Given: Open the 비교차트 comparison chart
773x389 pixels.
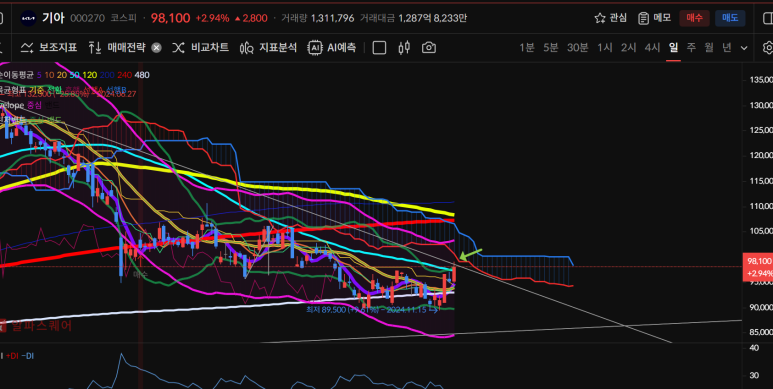Looking at the screenshot, I should [201, 48].
